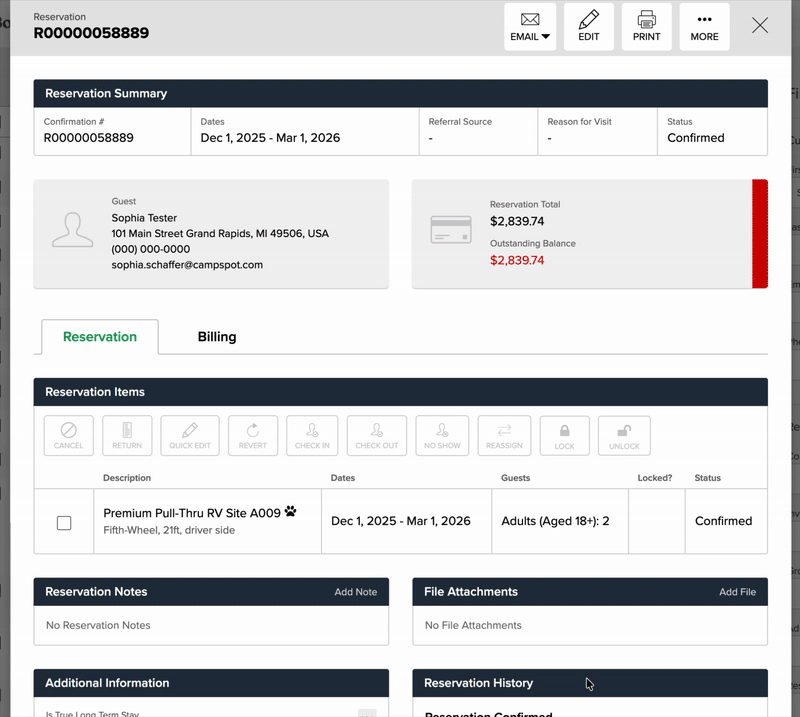The image size is (800, 717).
Task: Click the Check Out icon
Action: 377,435
